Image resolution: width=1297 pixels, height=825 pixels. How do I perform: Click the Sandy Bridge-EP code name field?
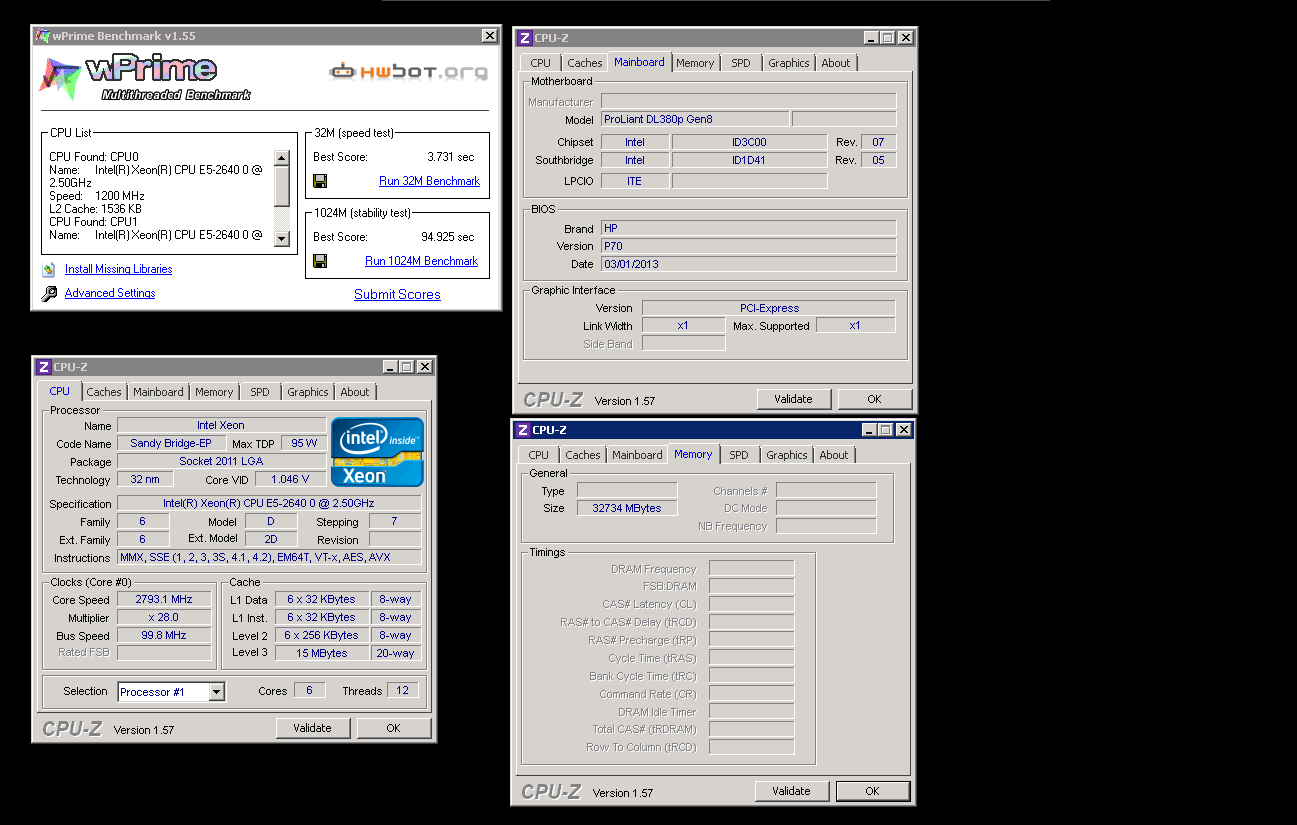click(x=170, y=443)
